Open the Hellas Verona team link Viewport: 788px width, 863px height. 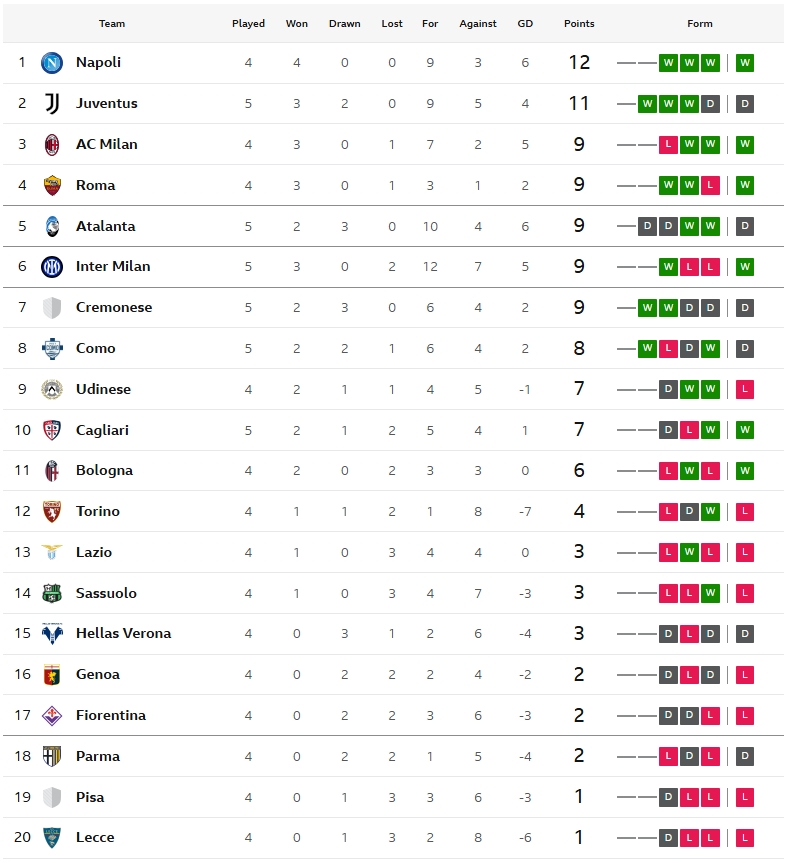(x=123, y=634)
